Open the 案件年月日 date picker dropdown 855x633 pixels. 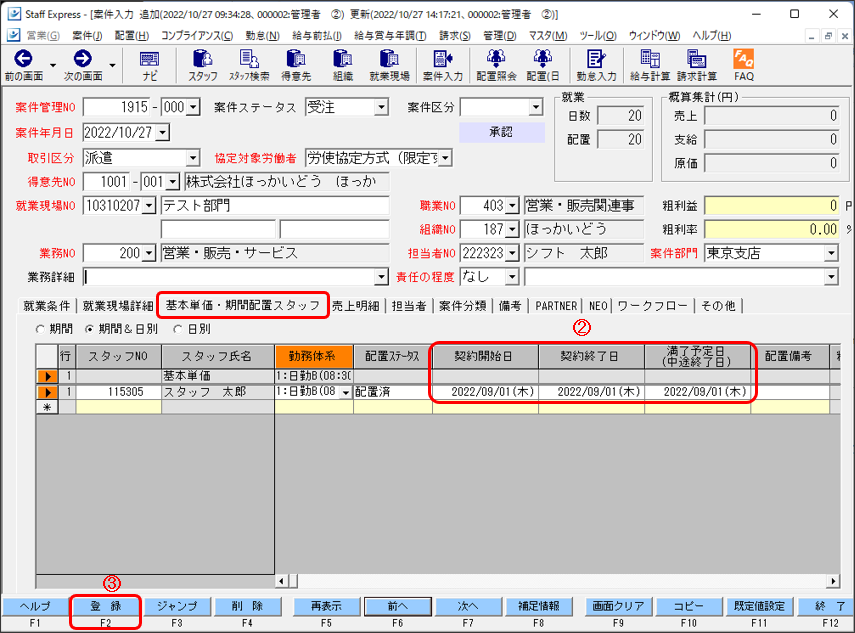click(162, 132)
